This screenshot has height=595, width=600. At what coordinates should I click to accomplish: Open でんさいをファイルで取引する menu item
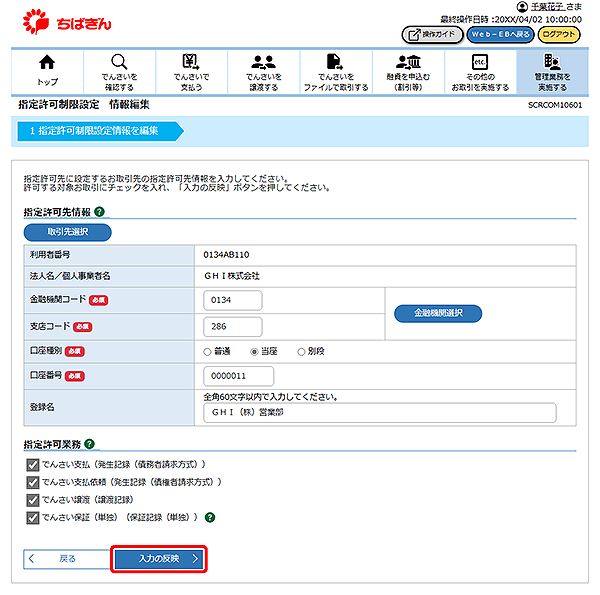(336, 72)
